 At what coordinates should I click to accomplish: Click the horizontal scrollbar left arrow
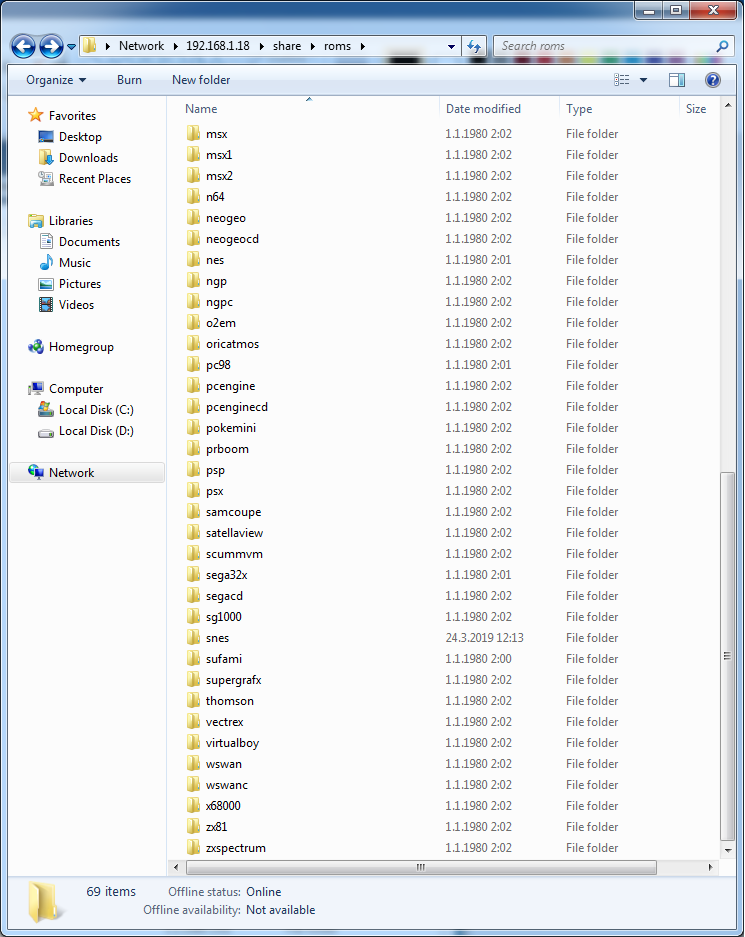[176, 867]
